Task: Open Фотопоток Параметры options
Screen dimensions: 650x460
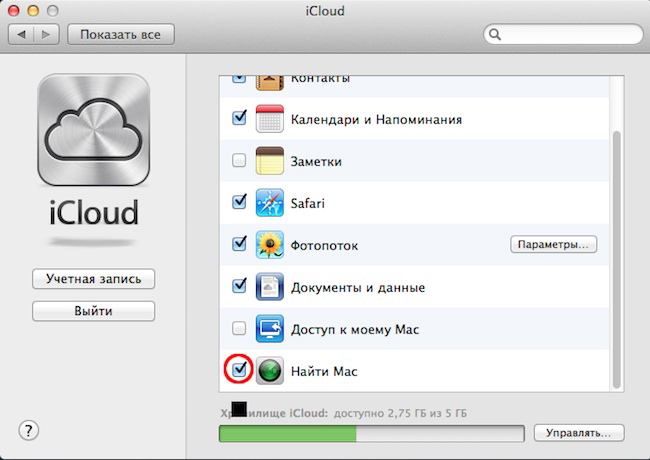Action: 553,244
